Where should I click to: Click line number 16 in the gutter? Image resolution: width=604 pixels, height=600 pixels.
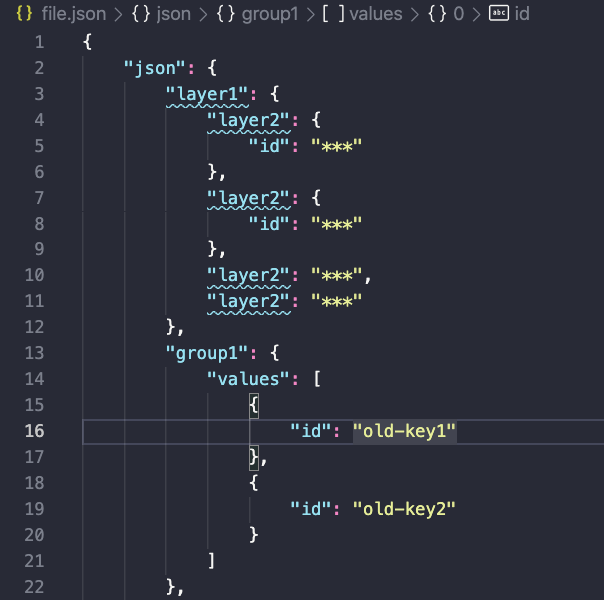coord(35,431)
